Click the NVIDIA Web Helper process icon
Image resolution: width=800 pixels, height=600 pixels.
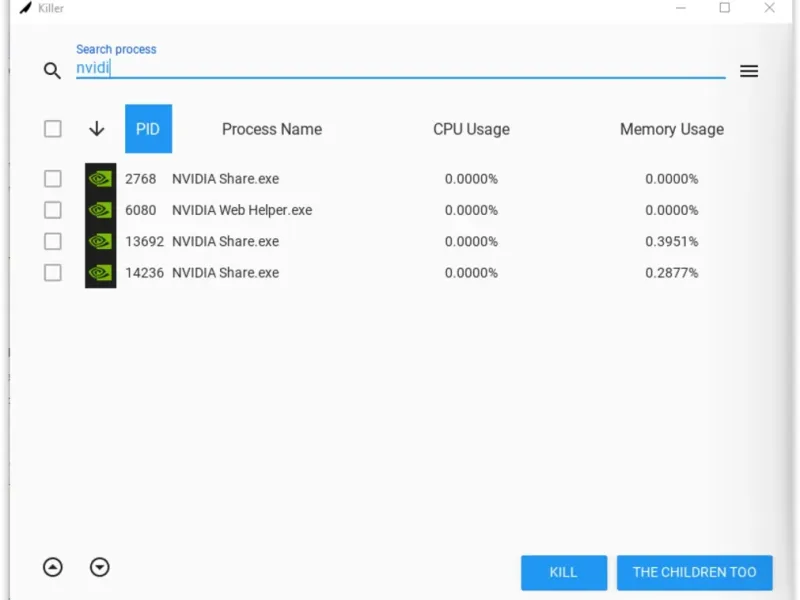[x=100, y=210]
